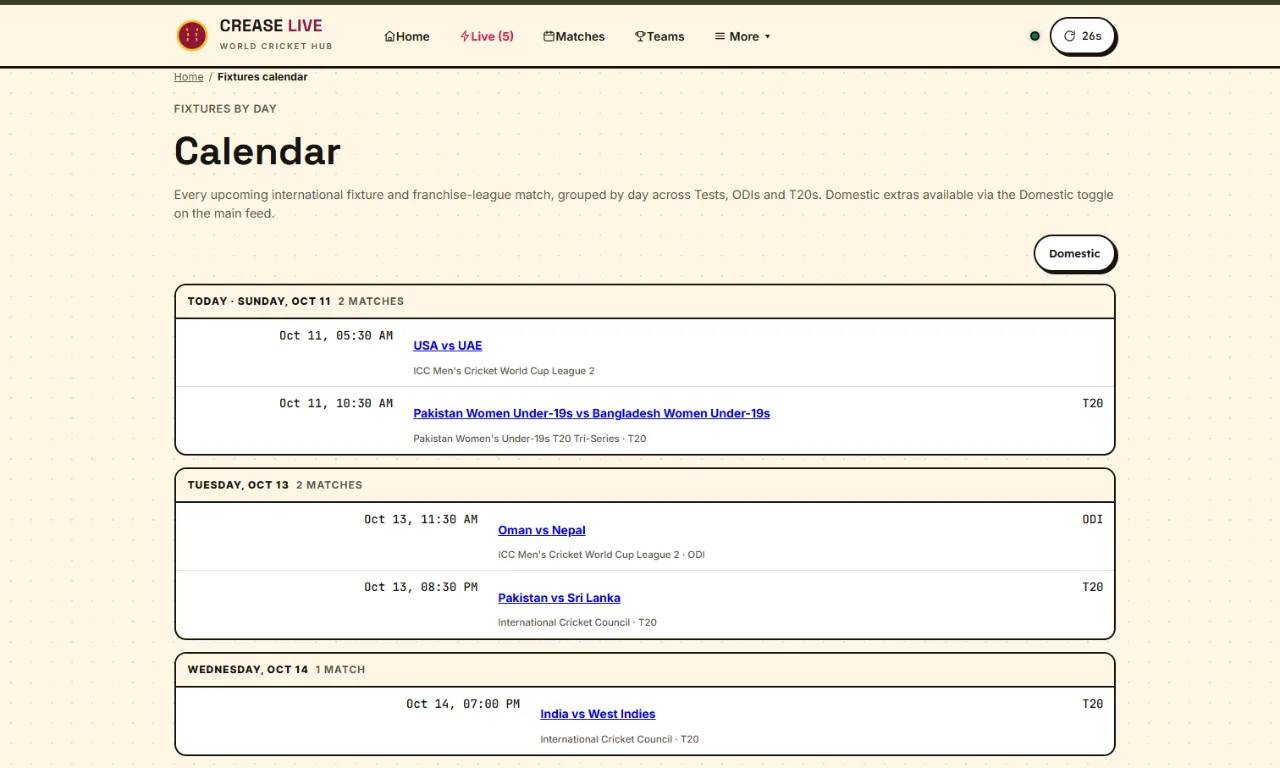
Task: Click the Oct 13, 11:30 AM time
Action: pyautogui.click(x=421, y=520)
